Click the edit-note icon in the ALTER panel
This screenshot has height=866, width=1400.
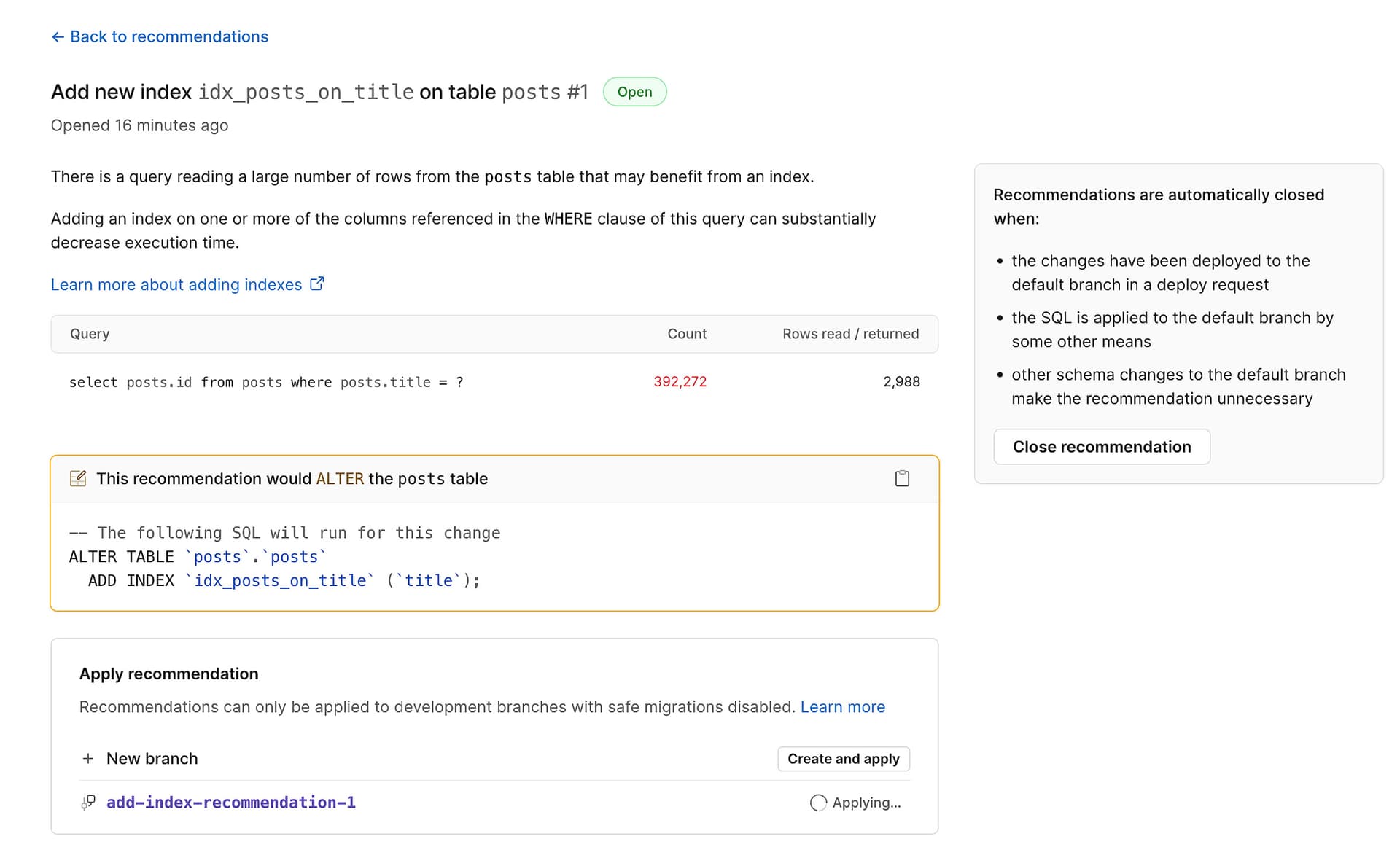click(77, 478)
